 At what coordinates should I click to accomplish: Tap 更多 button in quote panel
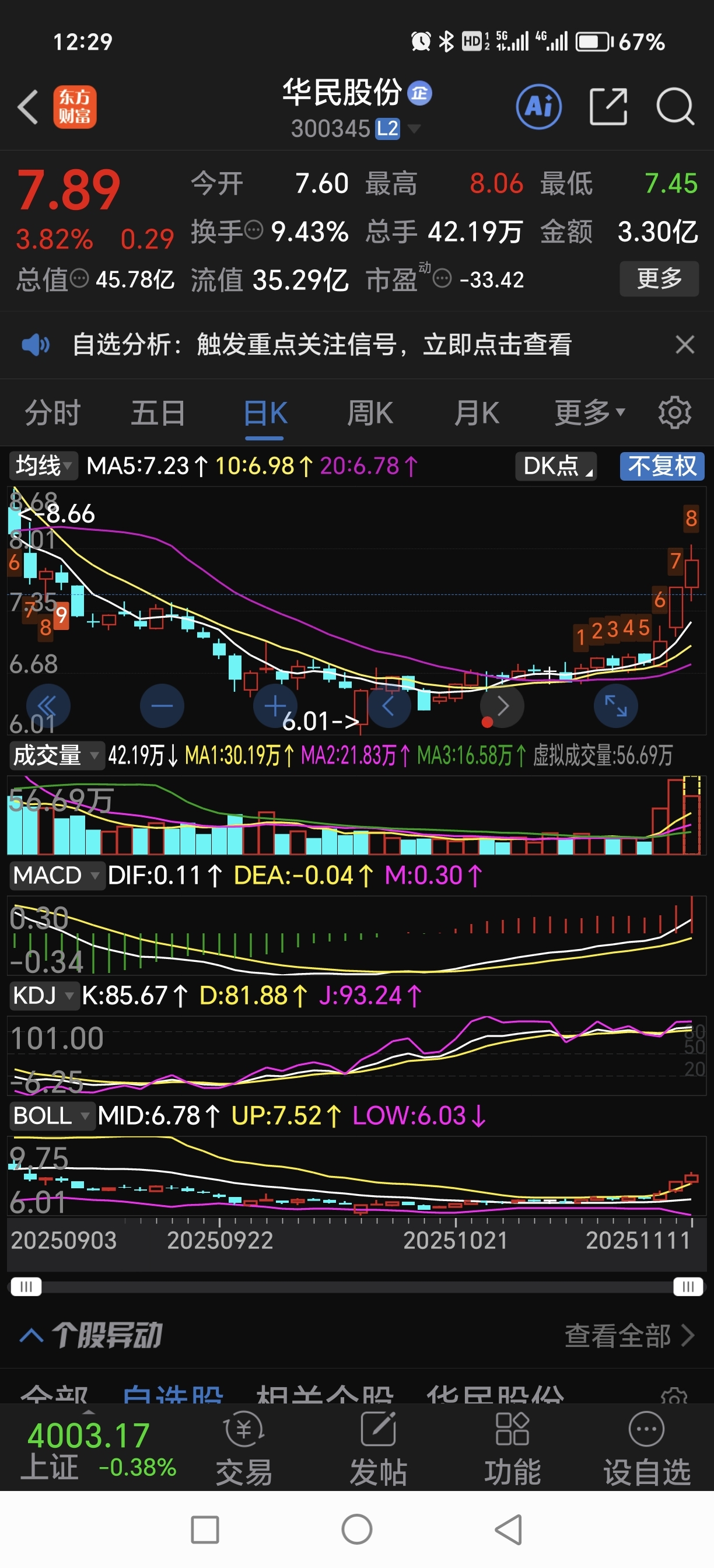[659, 279]
